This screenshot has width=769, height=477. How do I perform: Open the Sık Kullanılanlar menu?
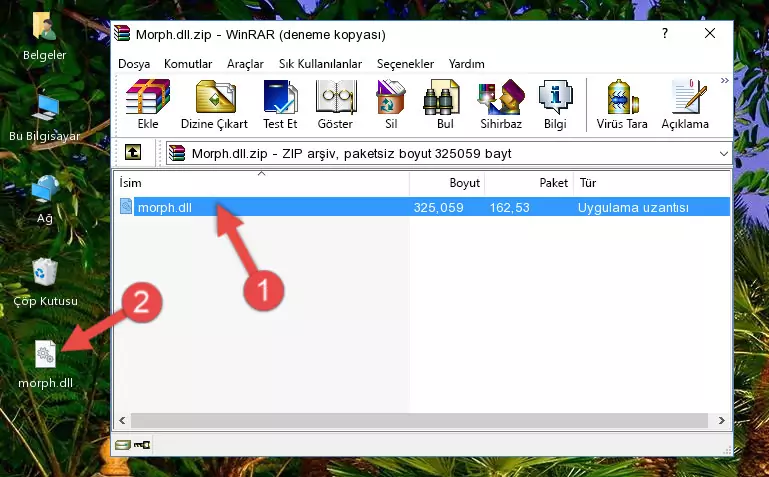[320, 64]
